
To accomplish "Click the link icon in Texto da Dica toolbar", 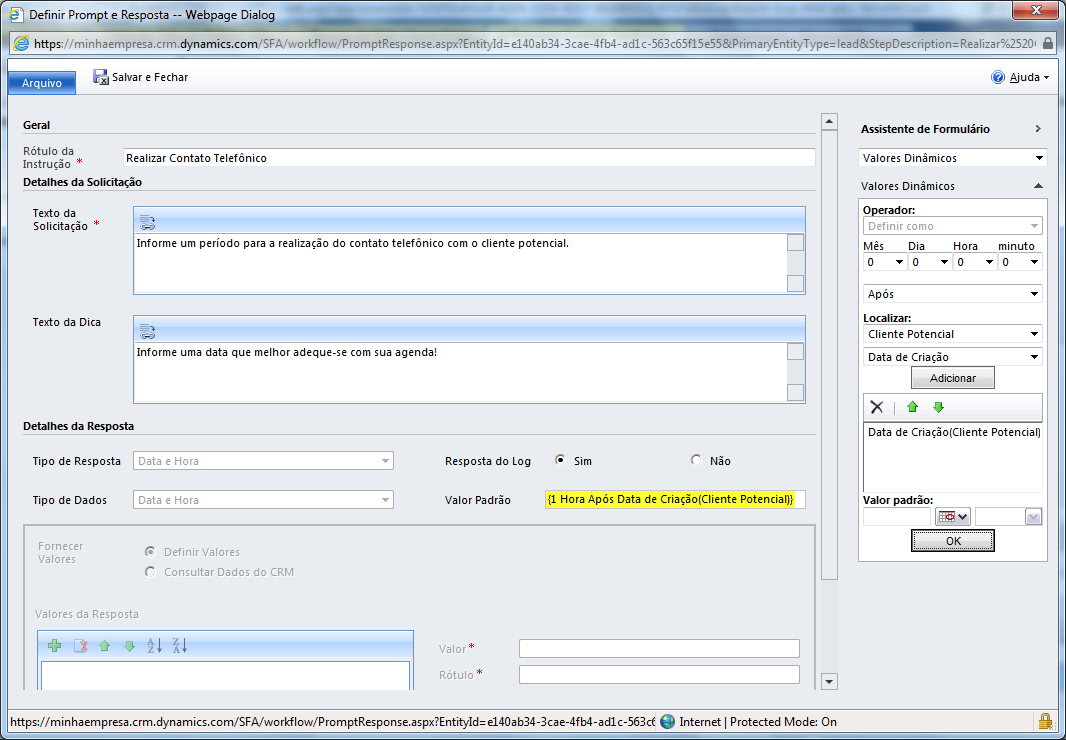I will (147, 330).
